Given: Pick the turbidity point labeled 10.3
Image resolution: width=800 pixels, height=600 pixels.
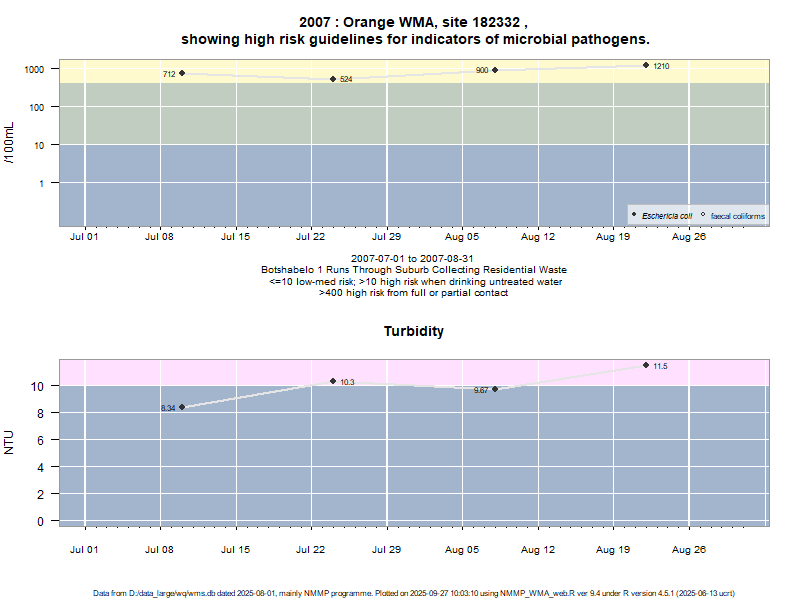Looking at the screenshot, I should click(x=333, y=381).
